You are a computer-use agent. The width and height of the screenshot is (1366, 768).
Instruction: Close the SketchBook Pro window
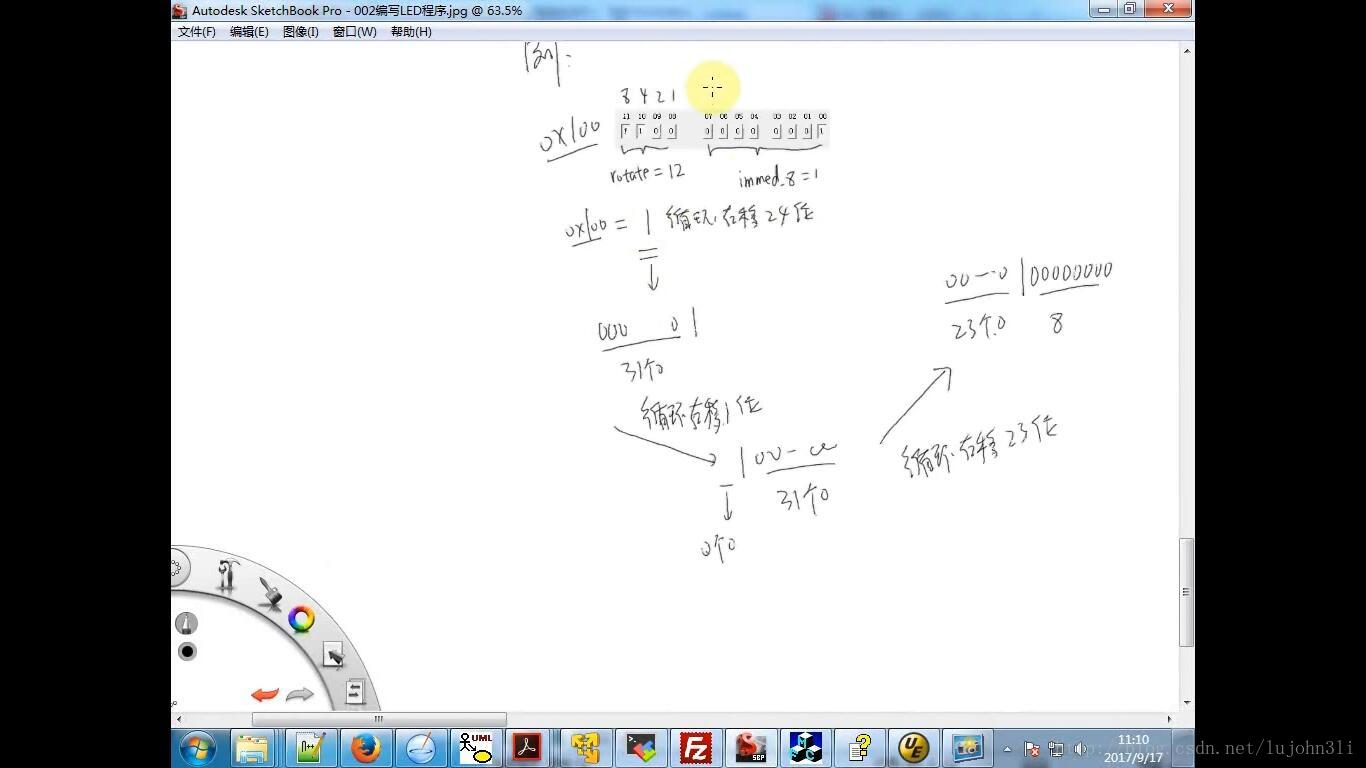[x=1168, y=9]
